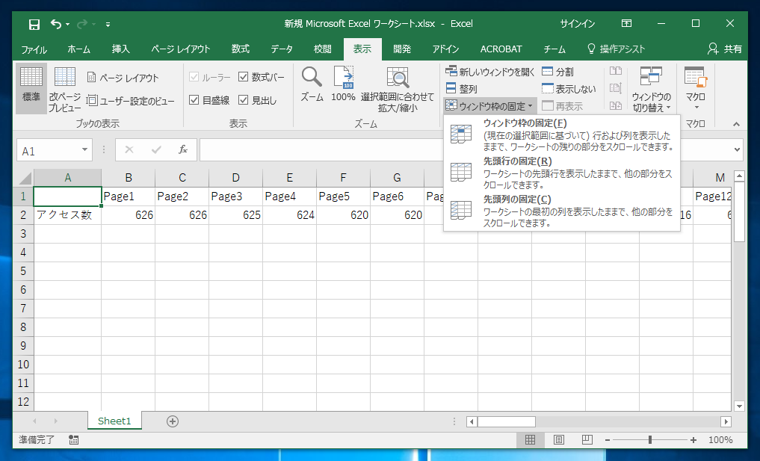Click the vertical scrollbar down arrow

point(739,406)
